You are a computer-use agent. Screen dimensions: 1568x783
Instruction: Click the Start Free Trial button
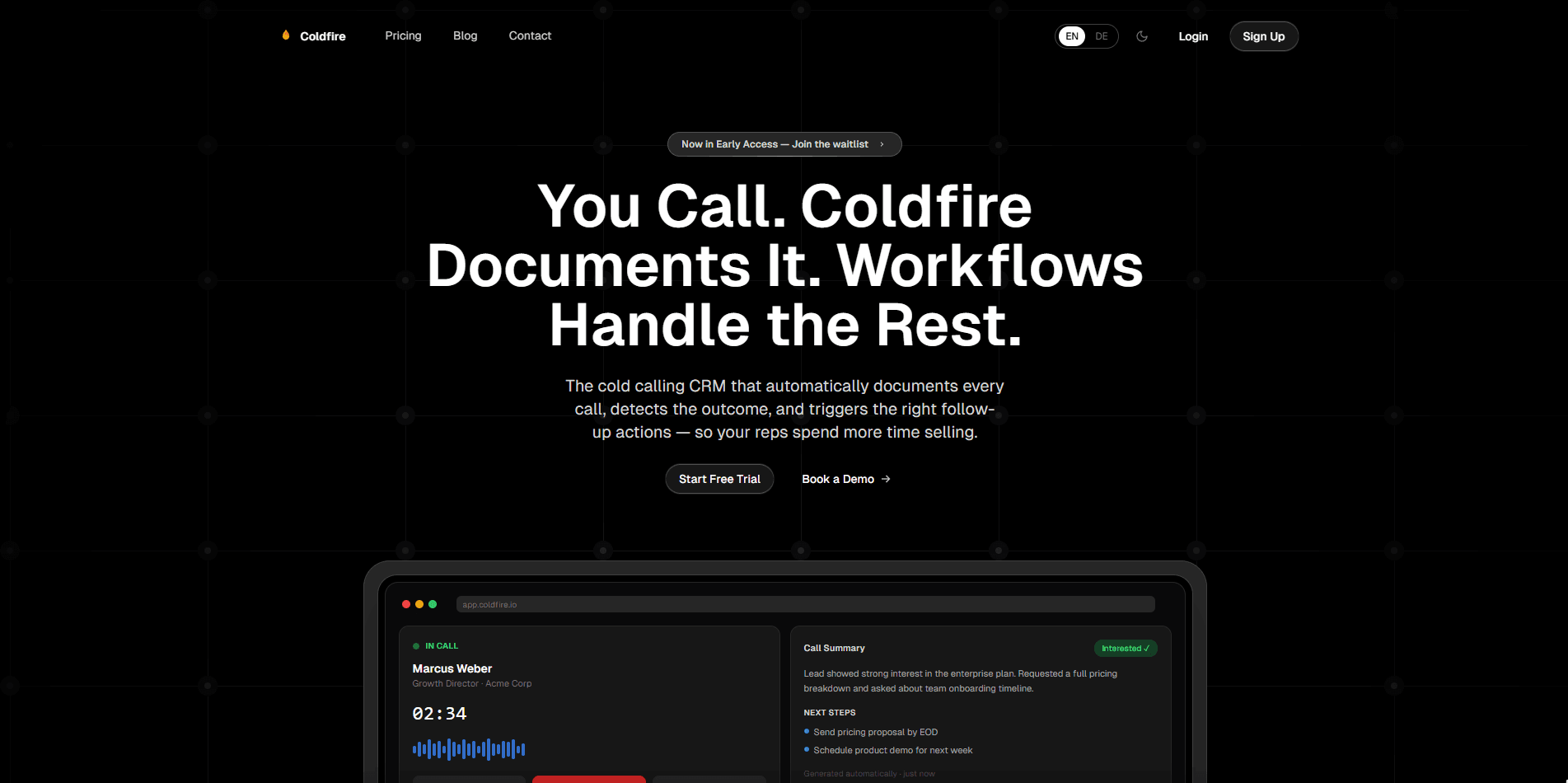click(719, 479)
